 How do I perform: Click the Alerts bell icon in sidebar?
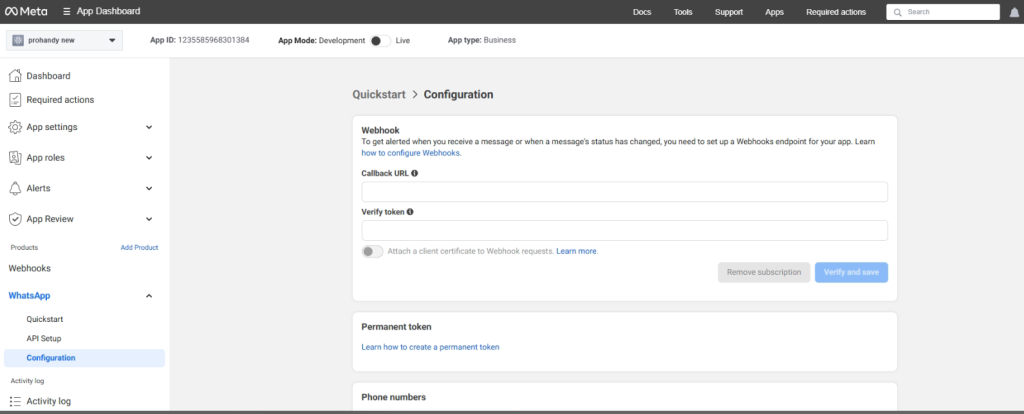(15, 188)
